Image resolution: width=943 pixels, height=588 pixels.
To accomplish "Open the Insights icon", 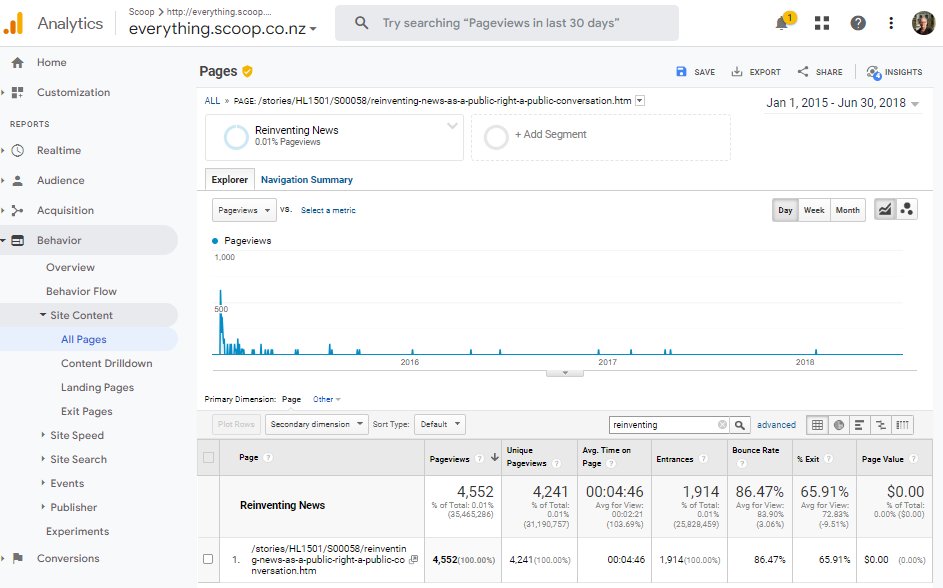I will coord(873,72).
